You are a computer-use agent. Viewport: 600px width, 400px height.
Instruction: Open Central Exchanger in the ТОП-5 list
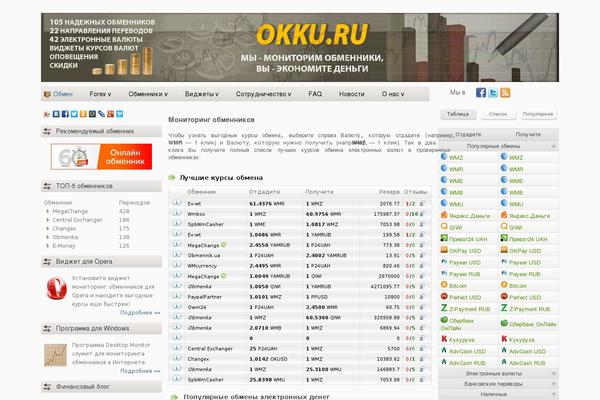click(x=77, y=220)
